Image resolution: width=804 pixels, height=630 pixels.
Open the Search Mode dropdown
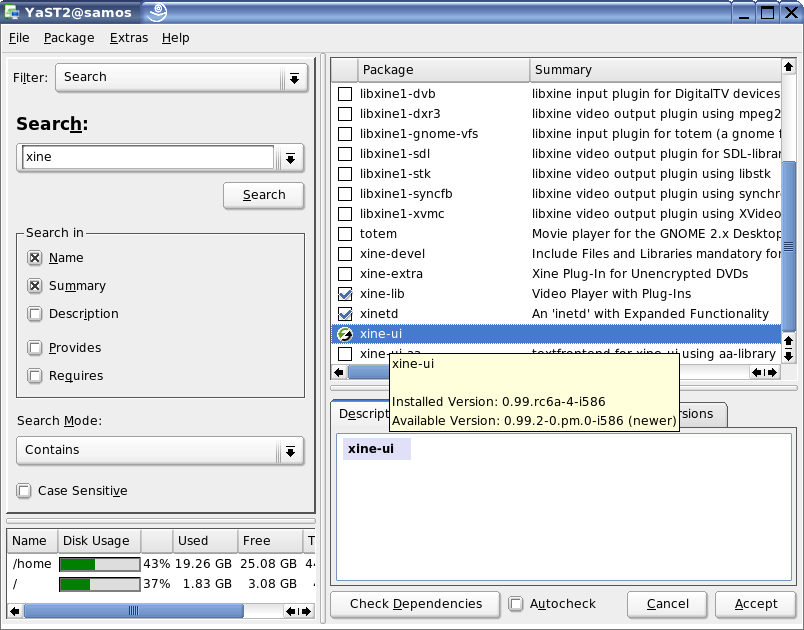160,451
